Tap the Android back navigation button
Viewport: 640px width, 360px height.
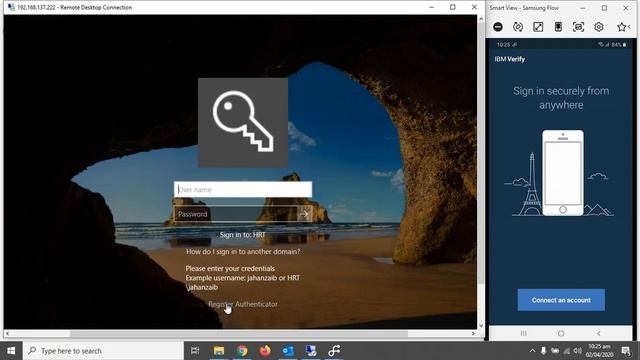pos(598,333)
